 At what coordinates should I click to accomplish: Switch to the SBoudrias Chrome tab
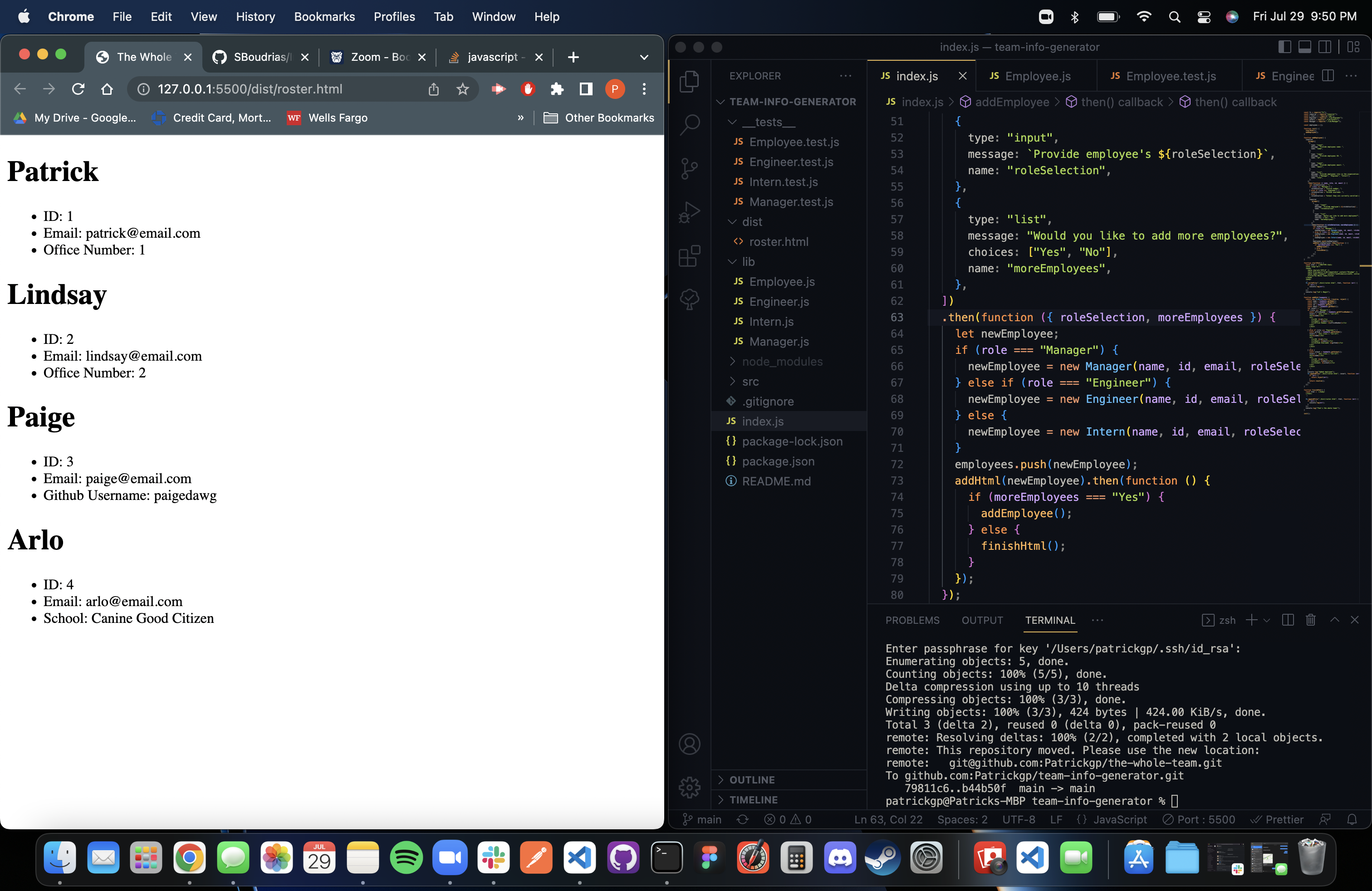pyautogui.click(x=261, y=57)
